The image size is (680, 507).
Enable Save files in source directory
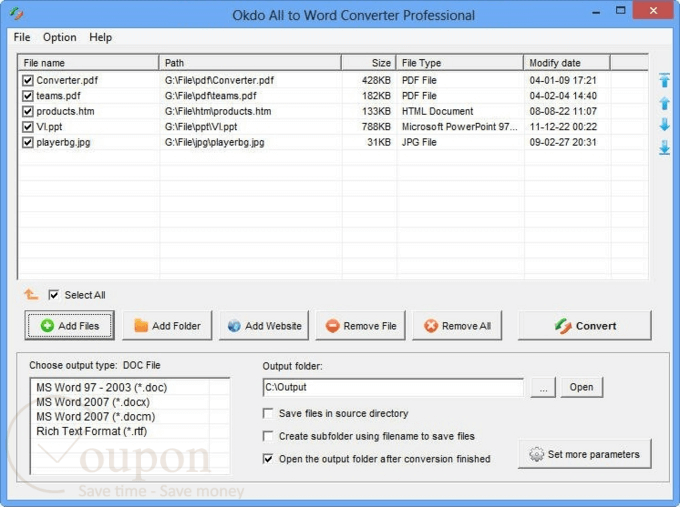268,413
